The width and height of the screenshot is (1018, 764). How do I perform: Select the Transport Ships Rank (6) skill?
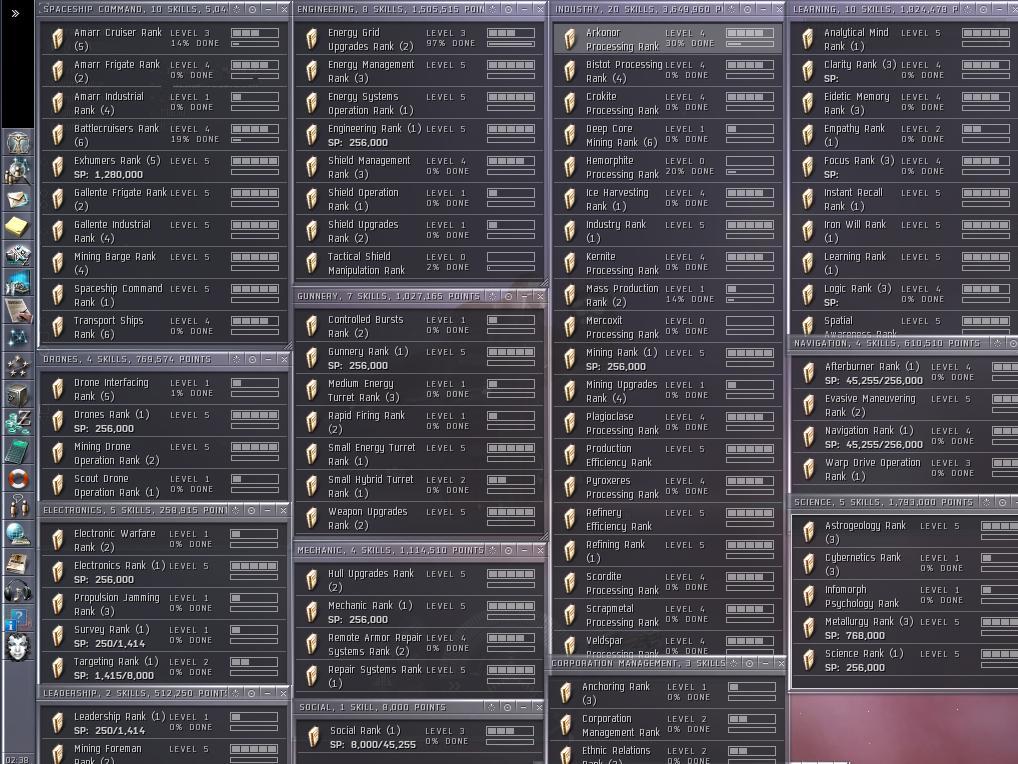[164, 327]
